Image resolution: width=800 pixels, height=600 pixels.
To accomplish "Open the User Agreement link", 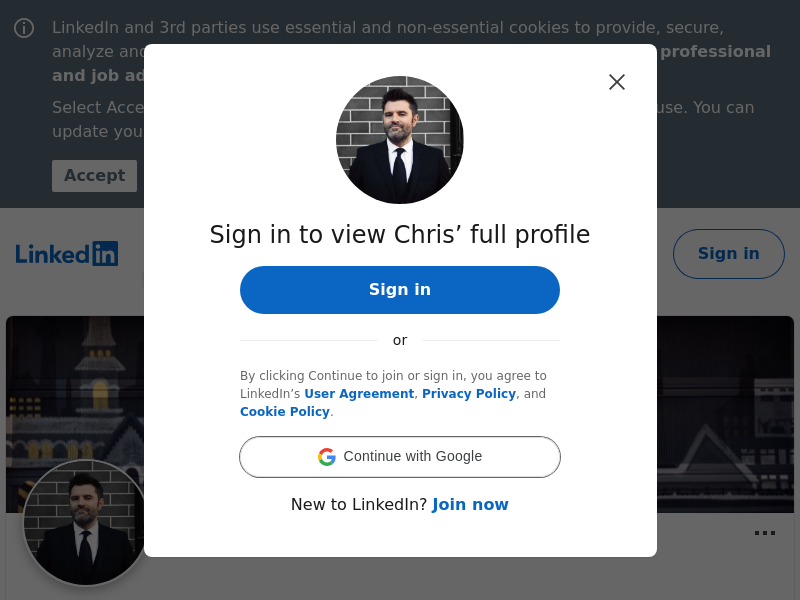I will click(359, 394).
